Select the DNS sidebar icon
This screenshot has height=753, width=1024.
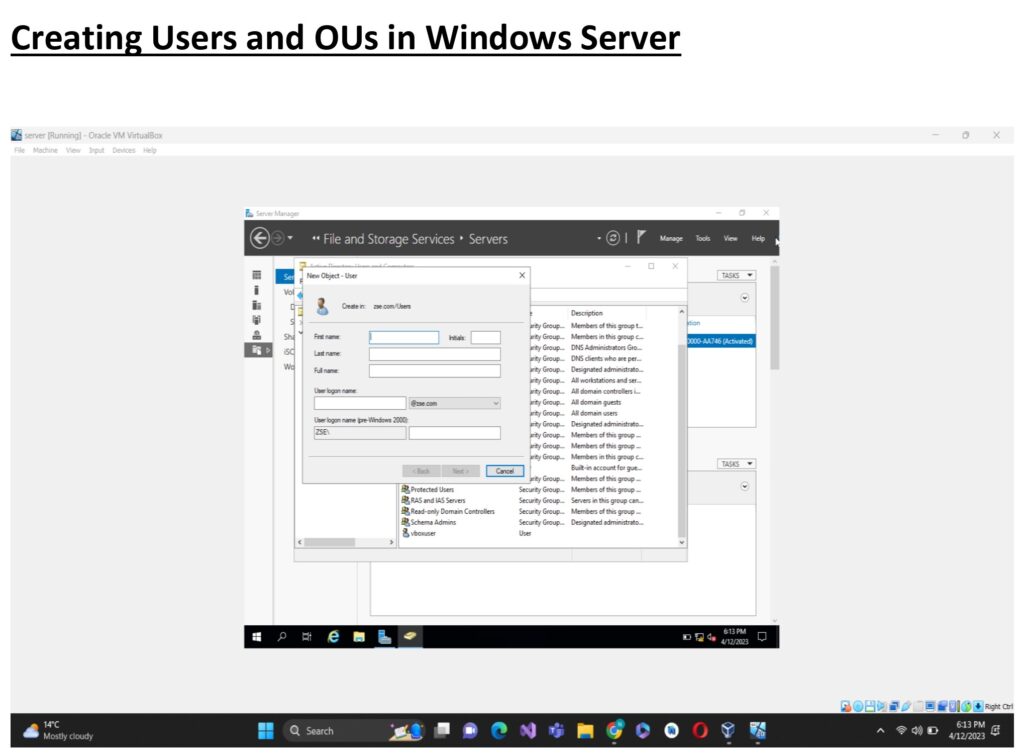[257, 335]
